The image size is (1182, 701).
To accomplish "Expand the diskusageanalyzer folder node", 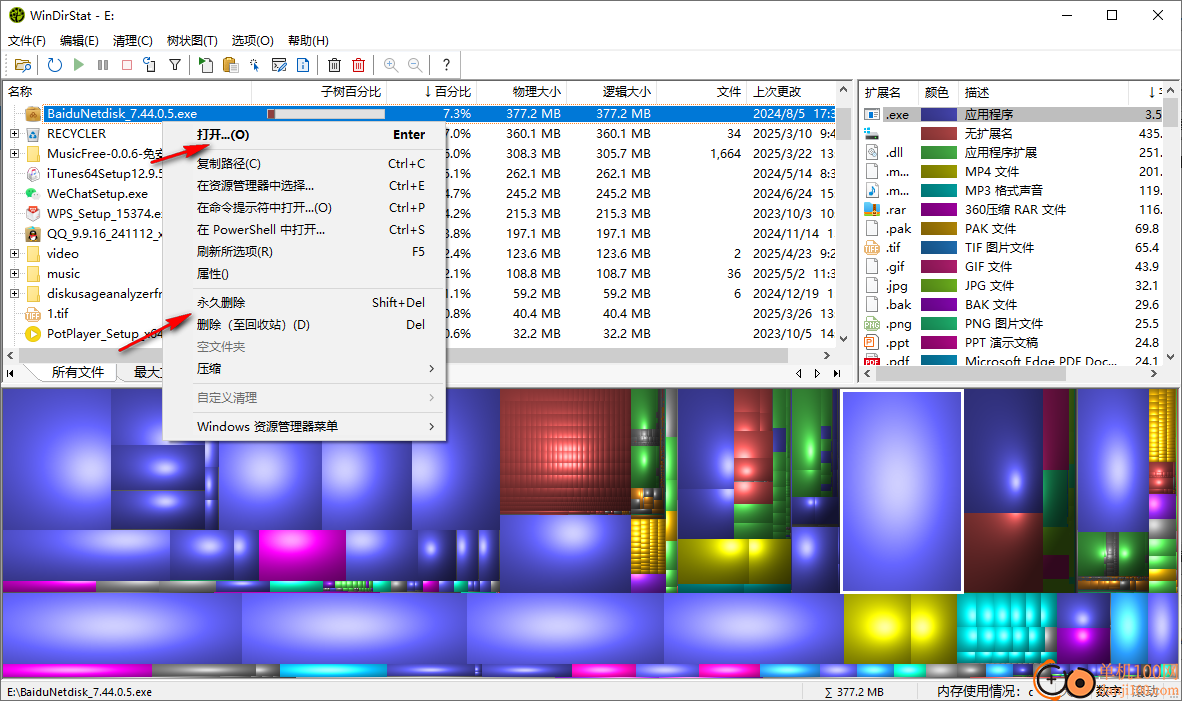I will 14,293.
